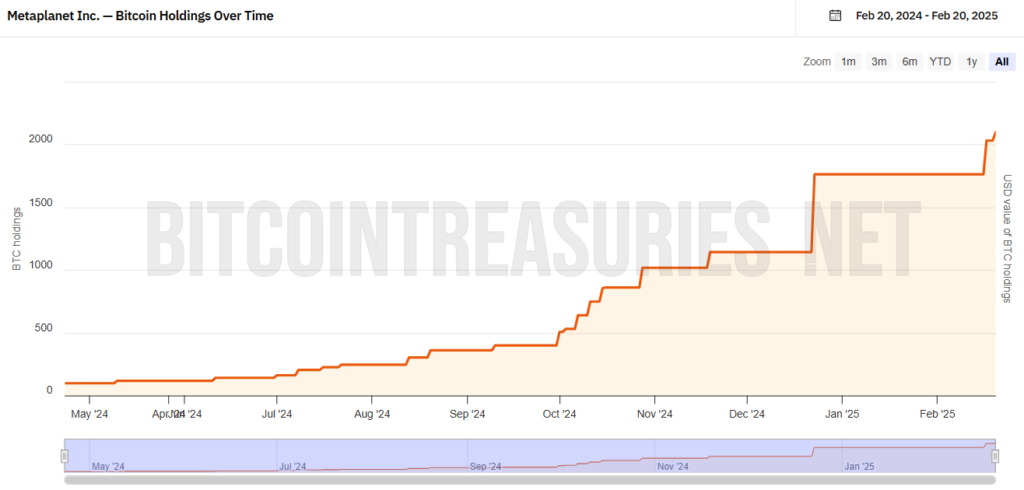Switch zoom to YTD
The width and height of the screenshot is (1024, 490).
pos(940,62)
